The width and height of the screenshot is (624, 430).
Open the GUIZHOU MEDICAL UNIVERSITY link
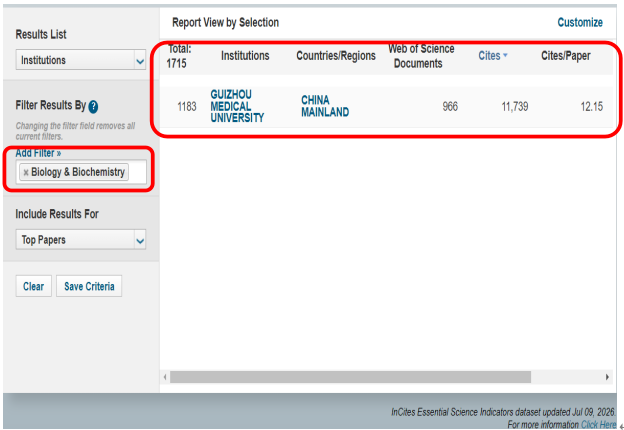[x=237, y=106]
